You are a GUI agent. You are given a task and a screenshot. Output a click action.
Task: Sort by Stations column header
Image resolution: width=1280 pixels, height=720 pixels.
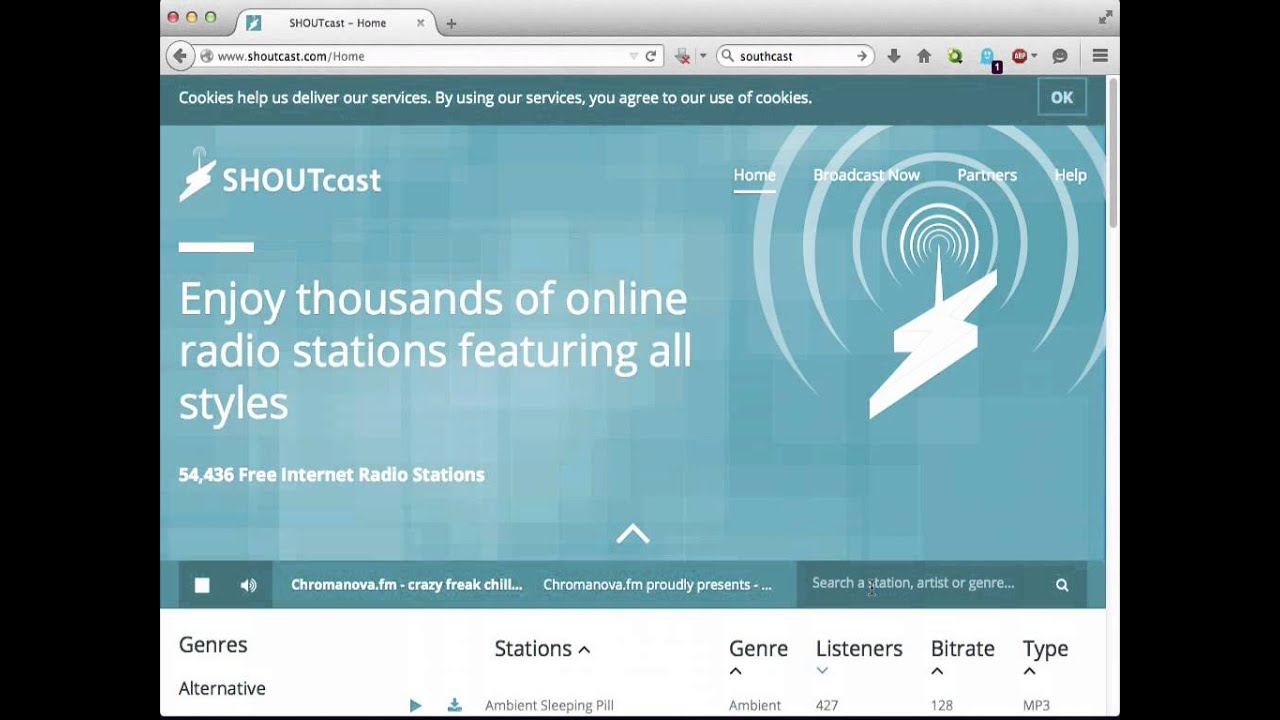tap(542, 648)
